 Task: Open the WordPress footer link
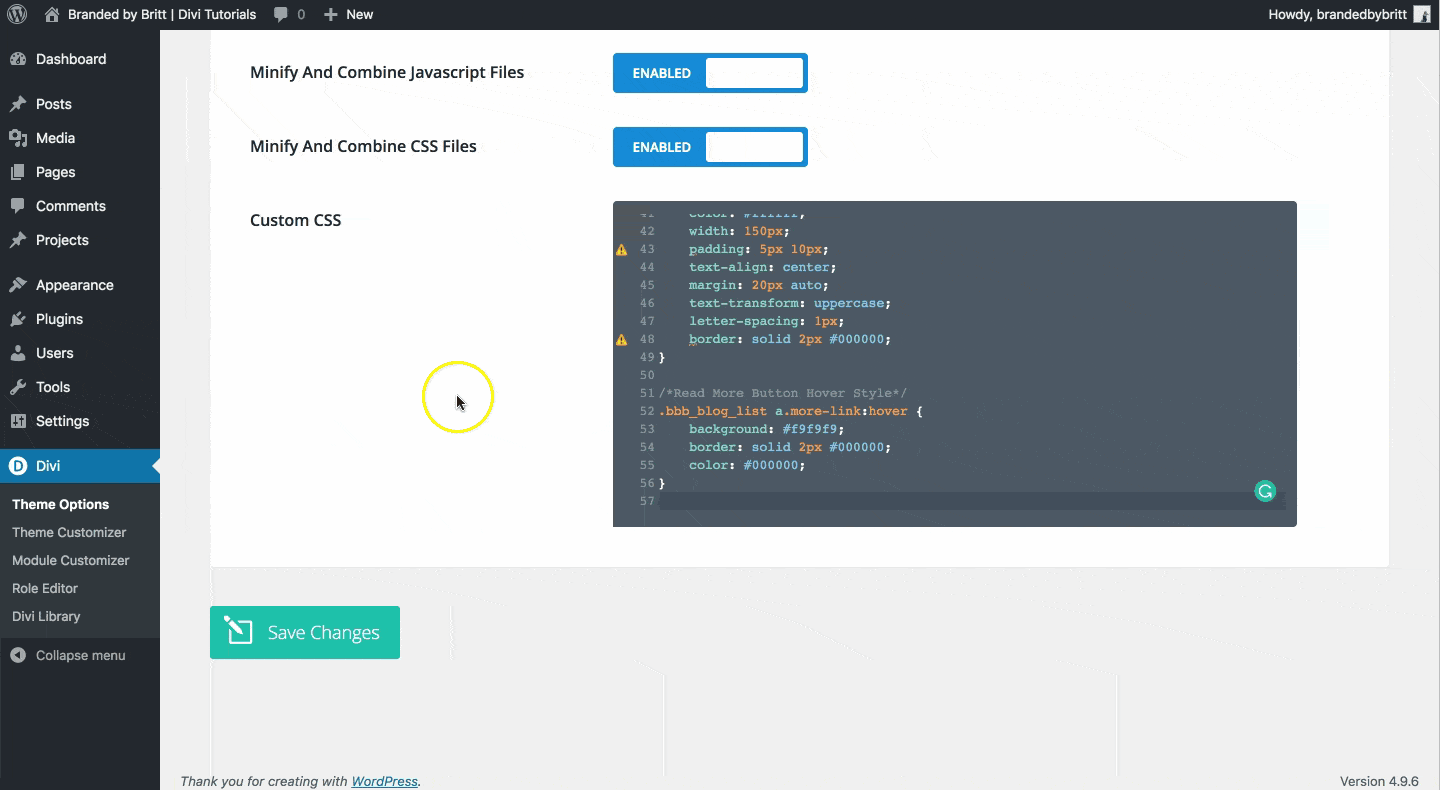click(x=384, y=781)
